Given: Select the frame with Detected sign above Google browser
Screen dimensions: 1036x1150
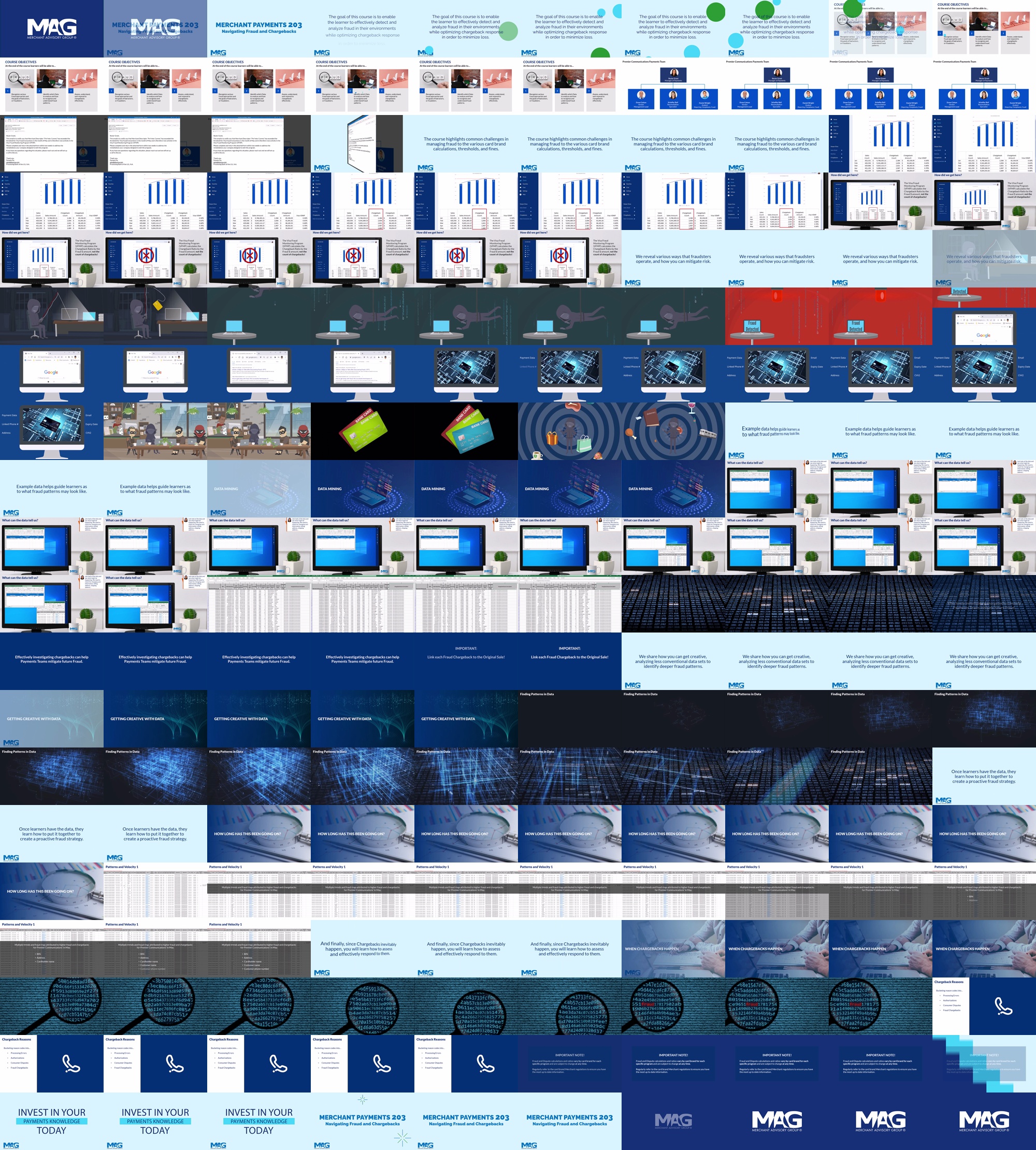Looking at the screenshot, I should (x=984, y=317).
